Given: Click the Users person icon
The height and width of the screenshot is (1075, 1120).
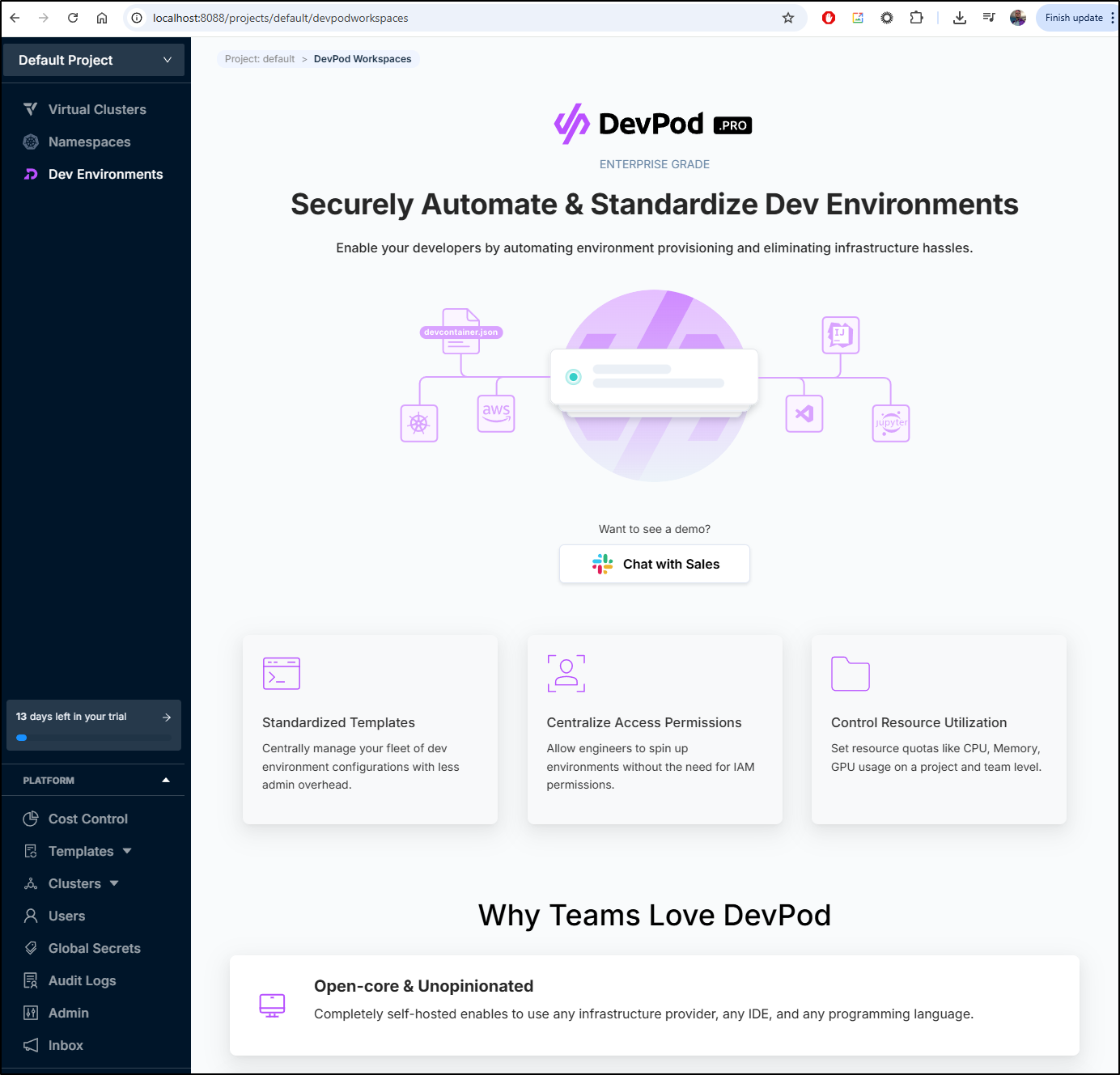Looking at the screenshot, I should pos(31,916).
